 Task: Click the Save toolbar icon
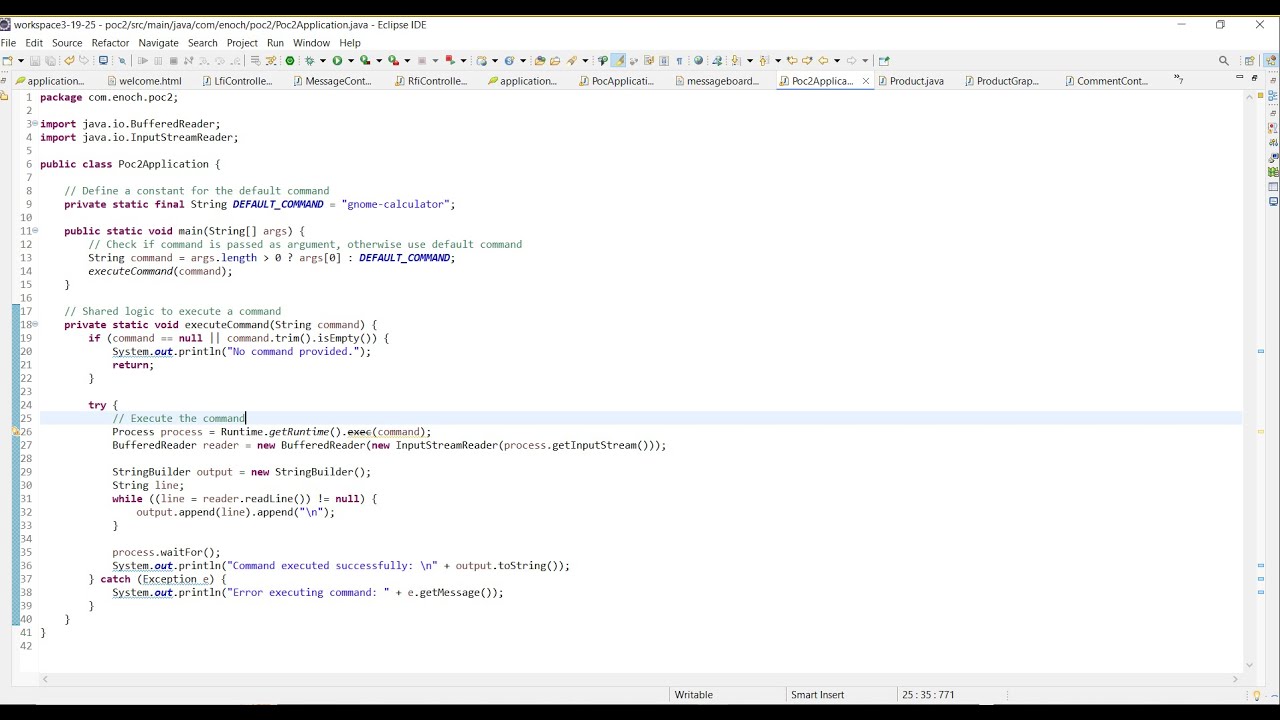coord(35,60)
